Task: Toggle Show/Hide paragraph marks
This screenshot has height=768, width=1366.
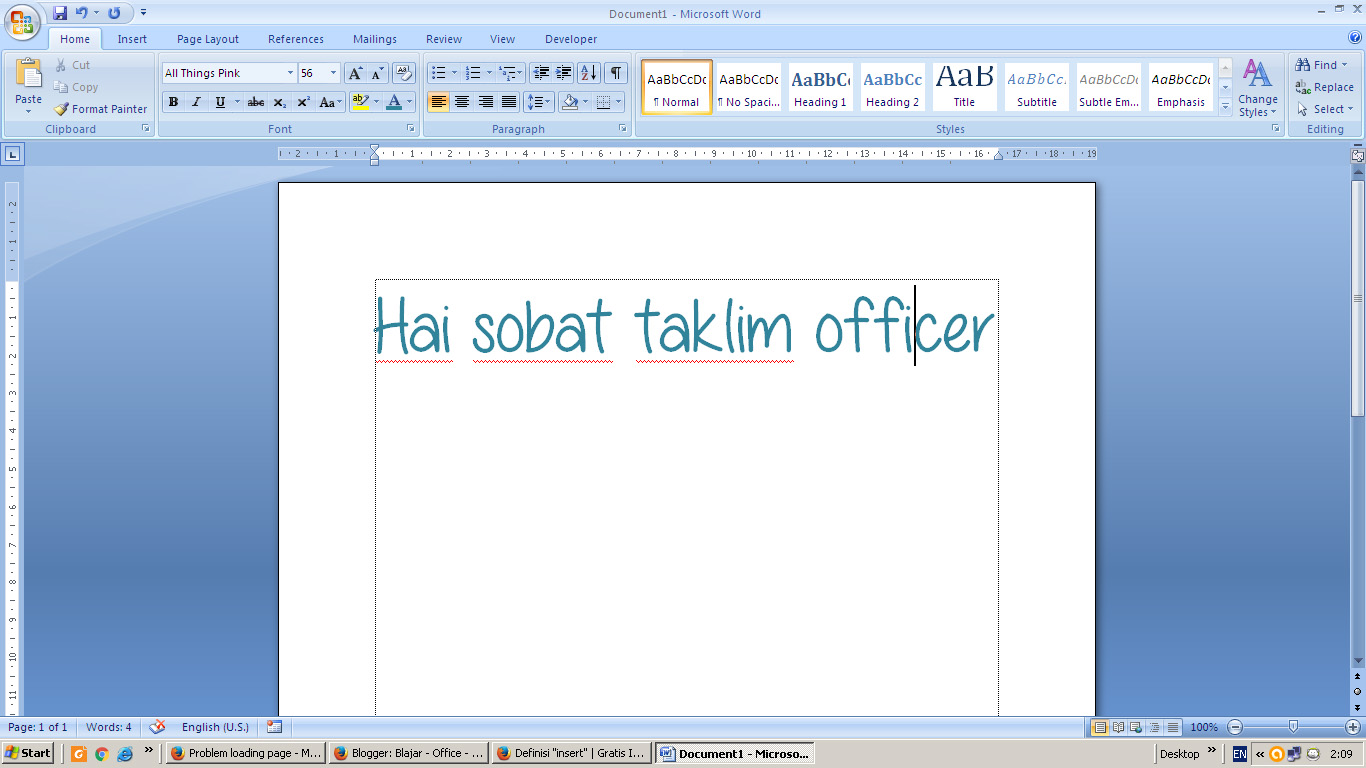Action: point(616,73)
